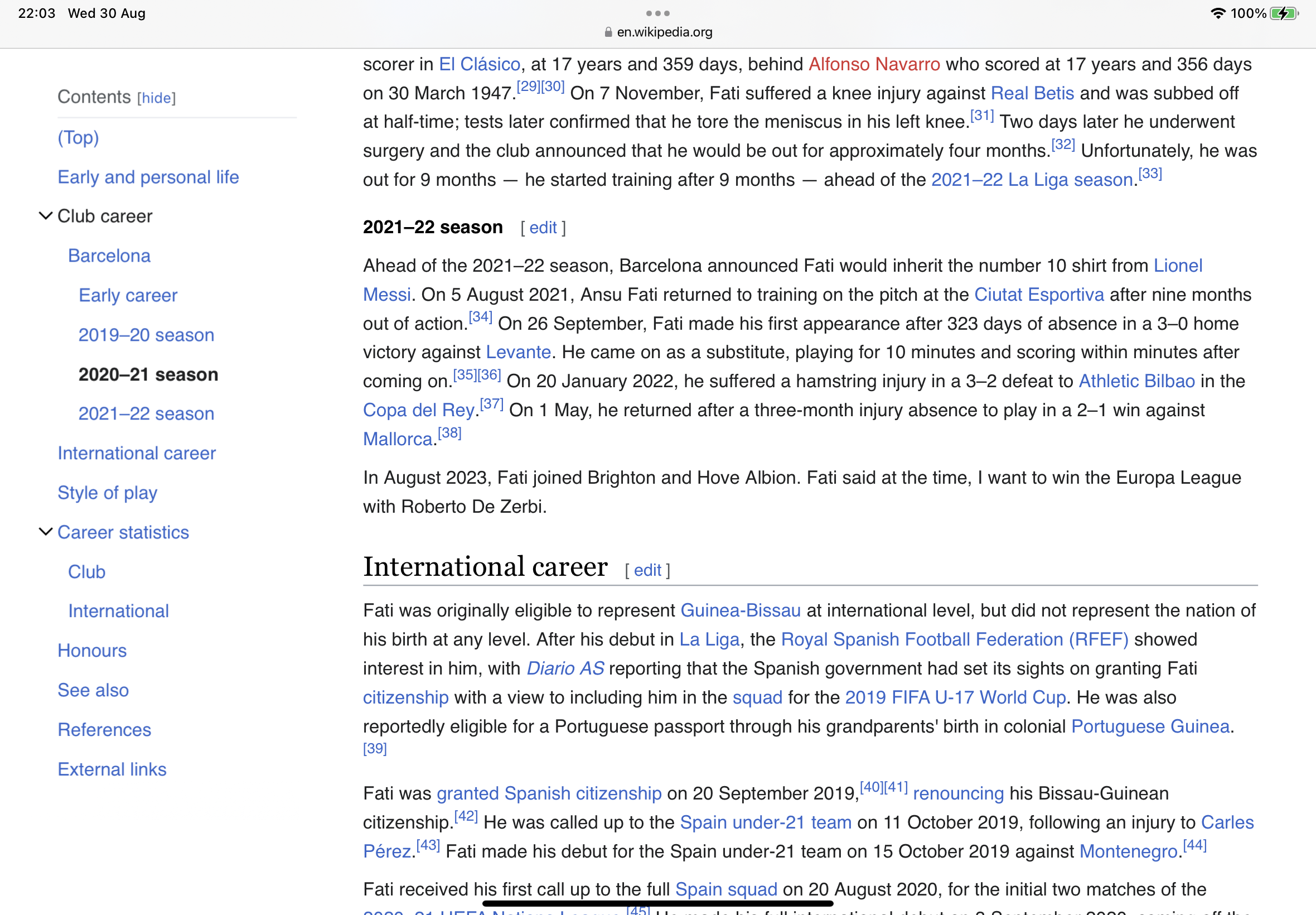Tap the battery charging icon

1284,13
